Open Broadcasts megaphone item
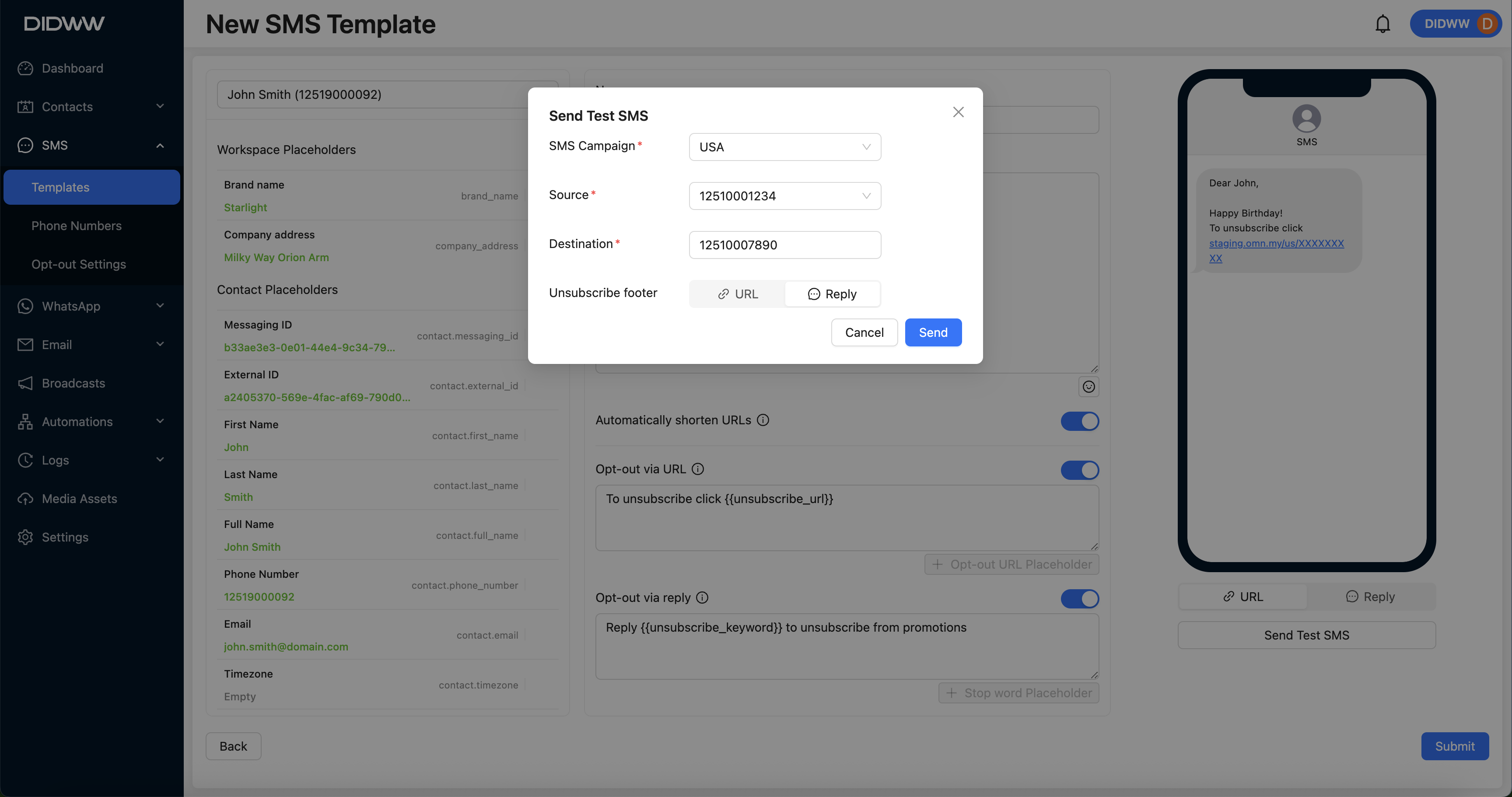Image resolution: width=1512 pixels, height=797 pixels. coord(73,383)
